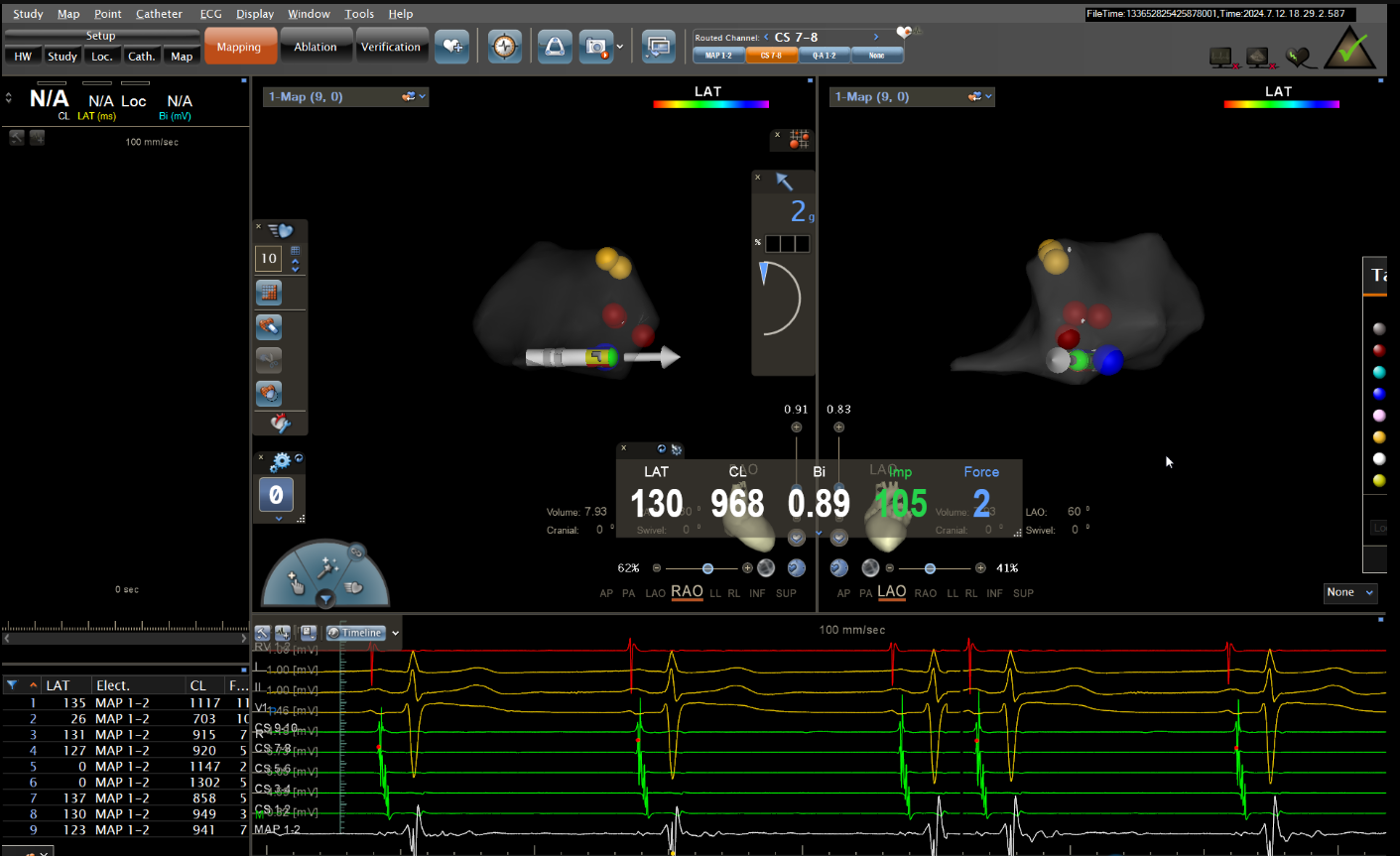Open the Display menu
Viewport: 1400px width, 856px height.
[255, 14]
